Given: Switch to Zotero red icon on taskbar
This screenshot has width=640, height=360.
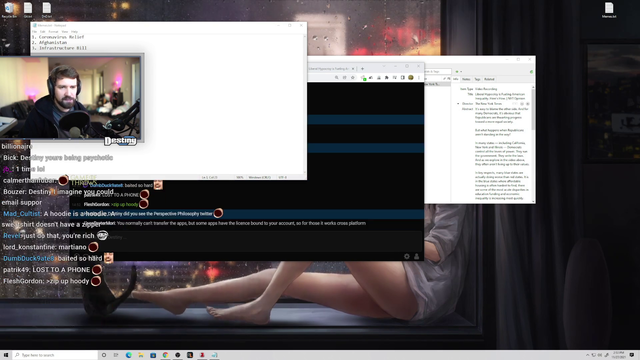Looking at the screenshot, I should coord(202,355).
